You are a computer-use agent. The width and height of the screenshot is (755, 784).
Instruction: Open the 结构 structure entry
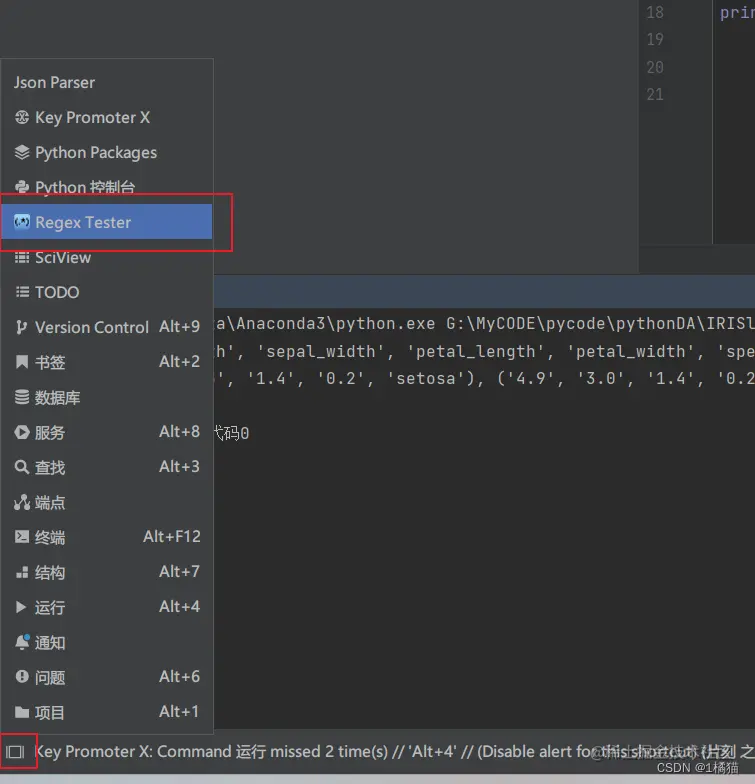click(x=106, y=572)
